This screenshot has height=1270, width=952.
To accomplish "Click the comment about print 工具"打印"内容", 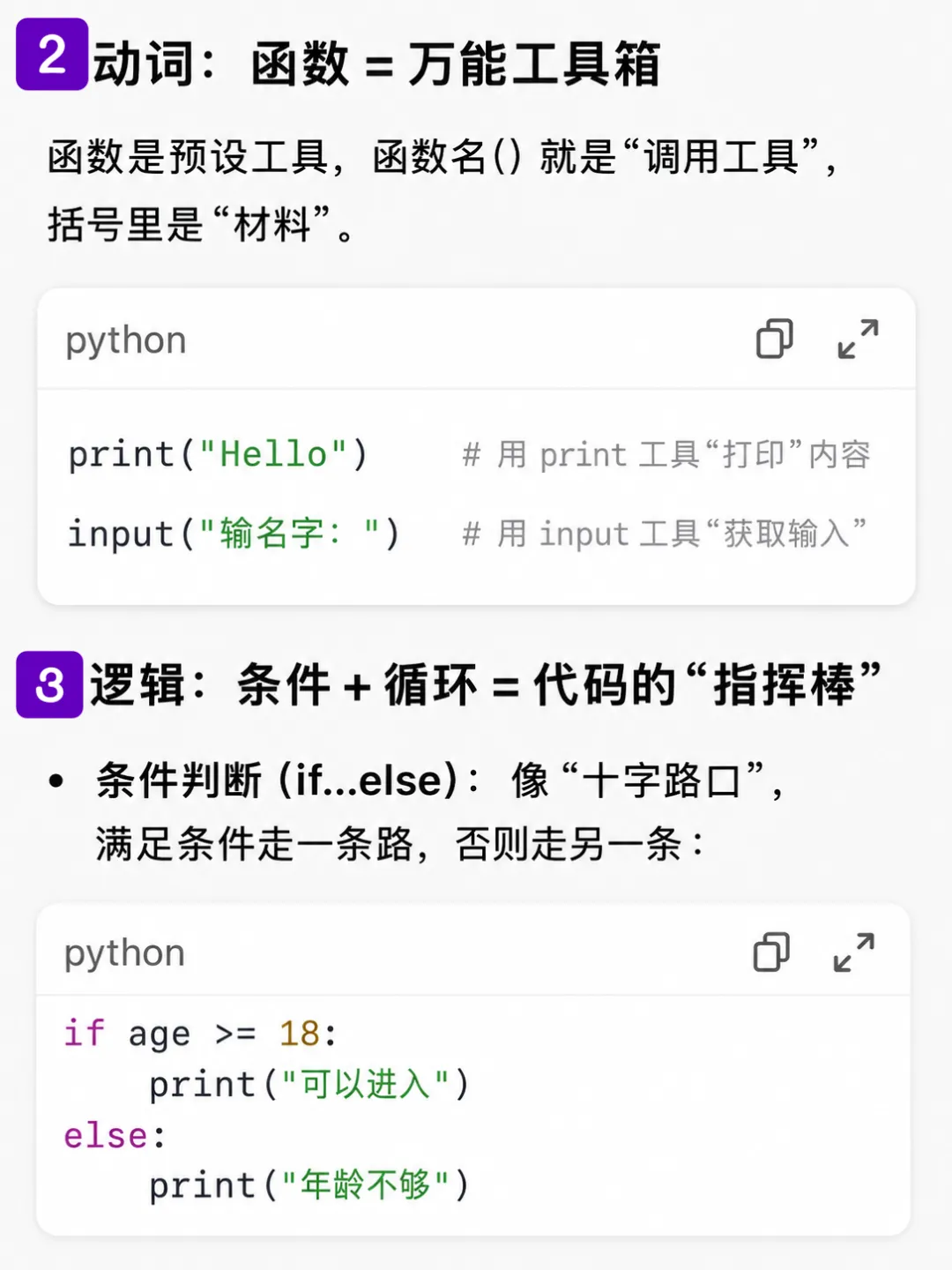I will pos(666,455).
